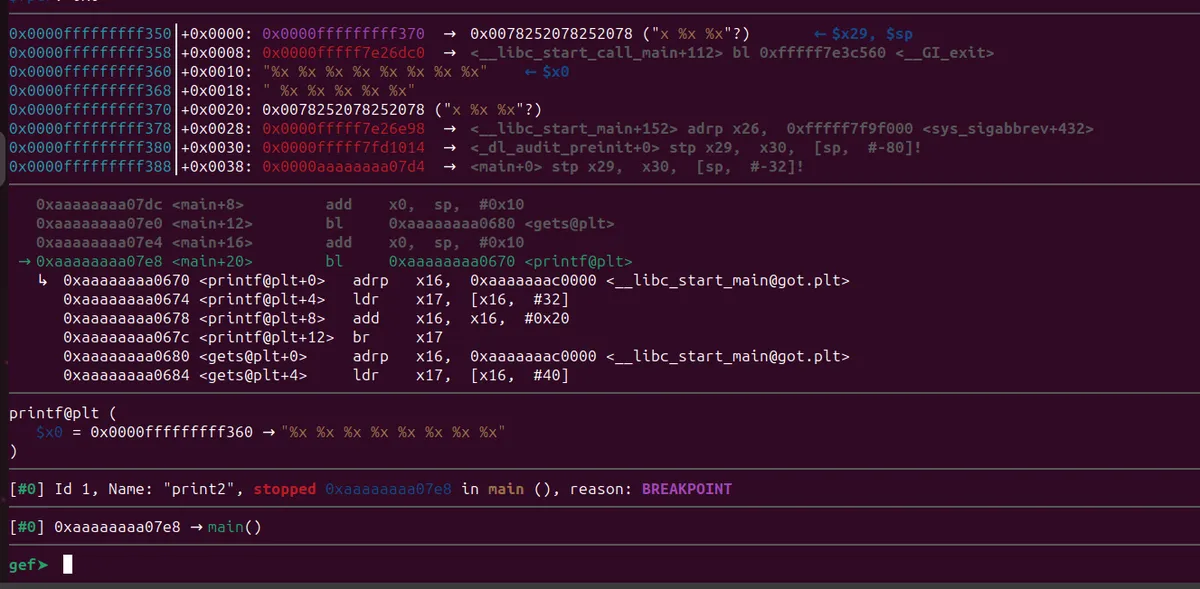The image size is (1200, 589).
Task: Click "main()" in the backtrace frame line
Action: pos(235,527)
